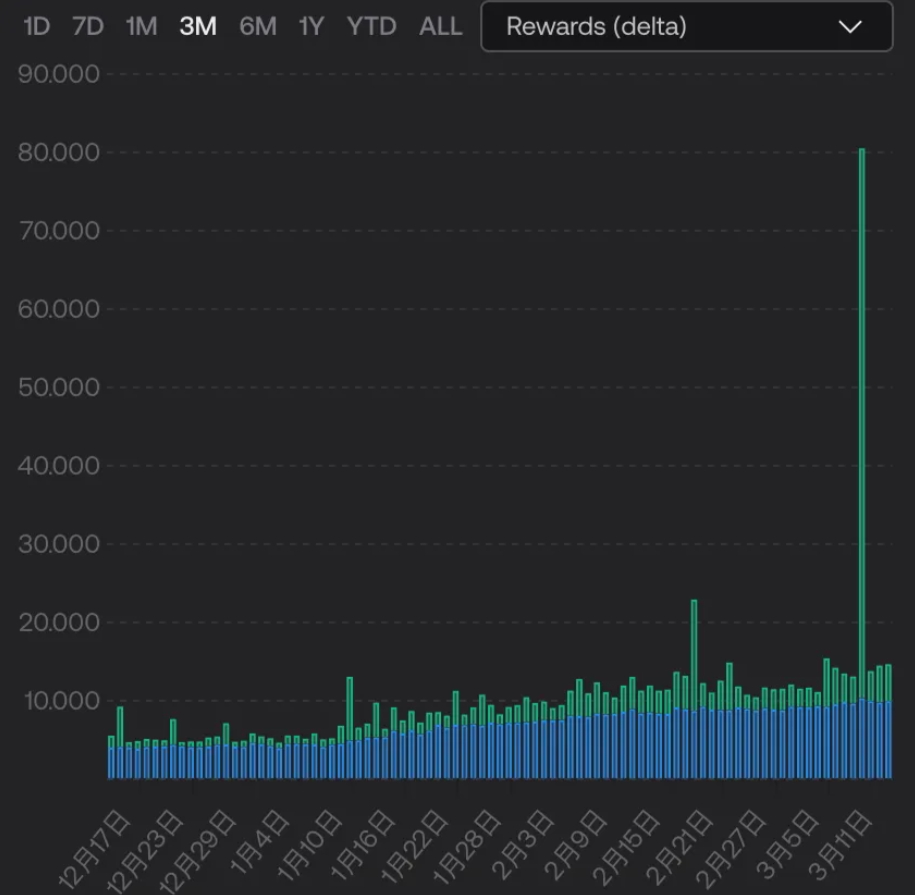Click the 2月3日 date label
915x895 pixels.
(523, 843)
